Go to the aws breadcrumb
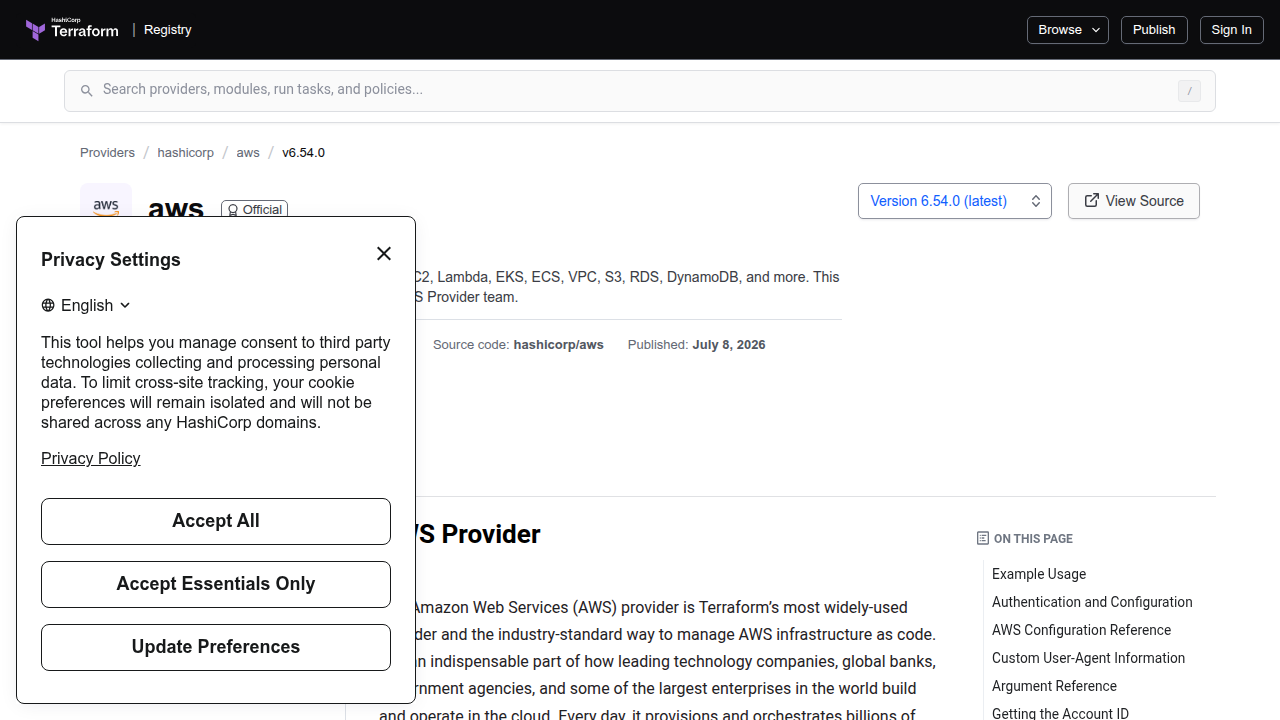This screenshot has width=1280, height=720. click(248, 153)
